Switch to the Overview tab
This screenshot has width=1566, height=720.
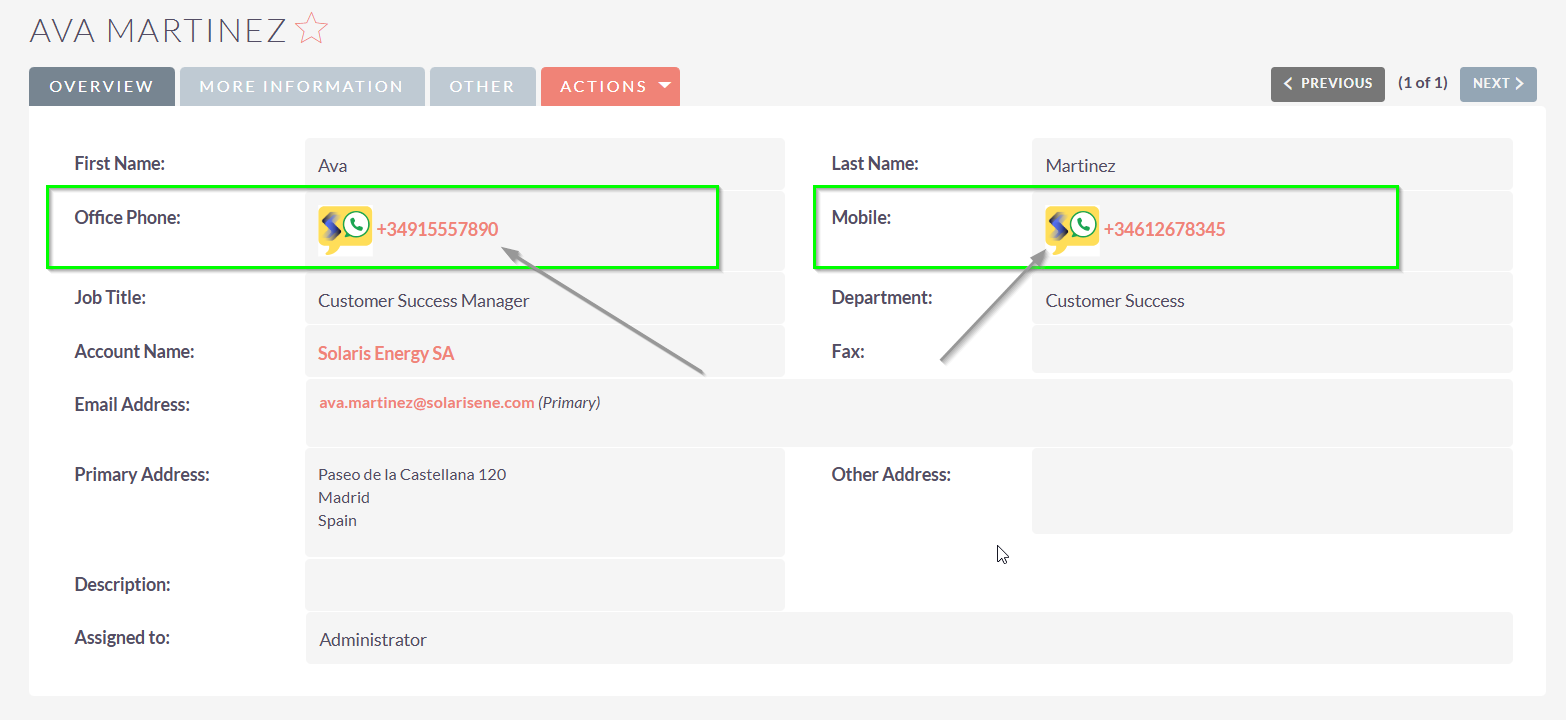102,86
